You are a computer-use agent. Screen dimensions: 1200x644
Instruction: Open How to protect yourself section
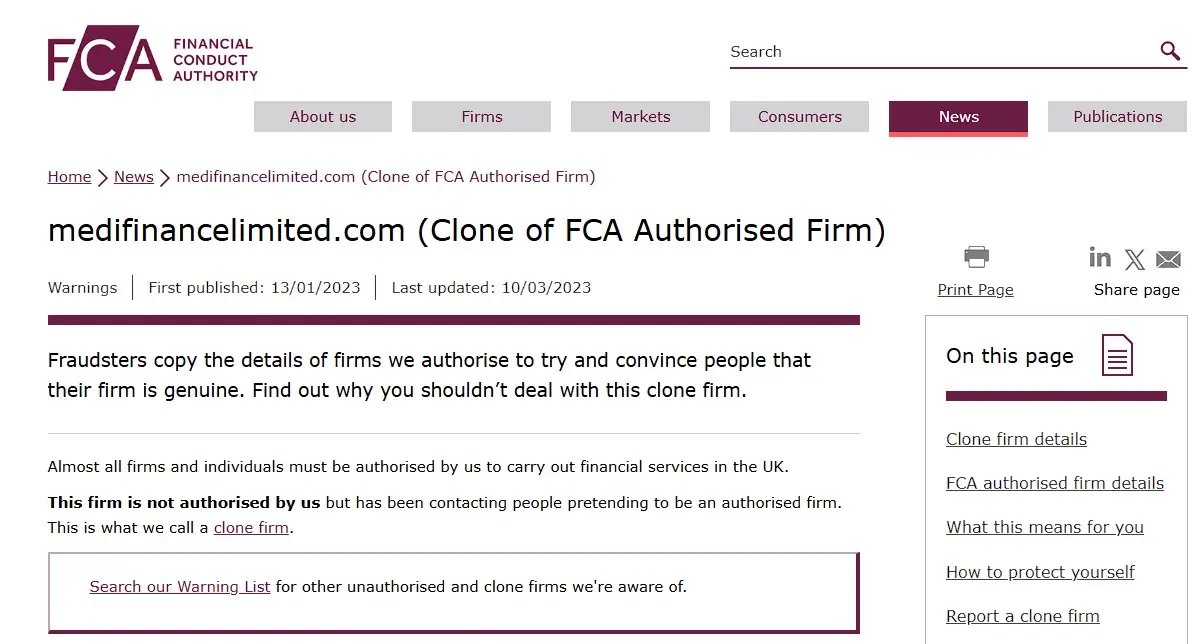(1040, 571)
